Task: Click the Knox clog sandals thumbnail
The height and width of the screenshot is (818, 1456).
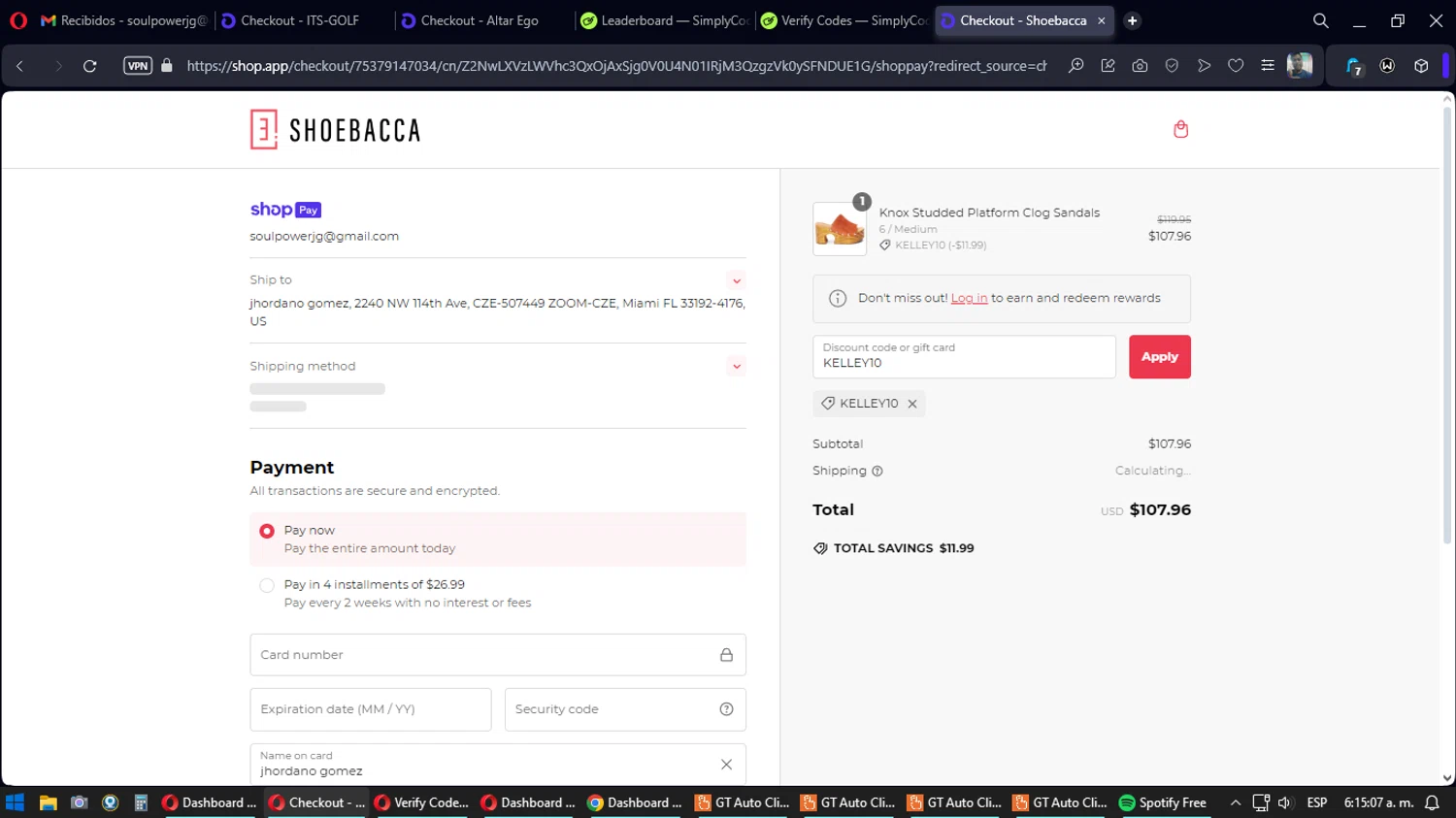Action: coord(840,229)
